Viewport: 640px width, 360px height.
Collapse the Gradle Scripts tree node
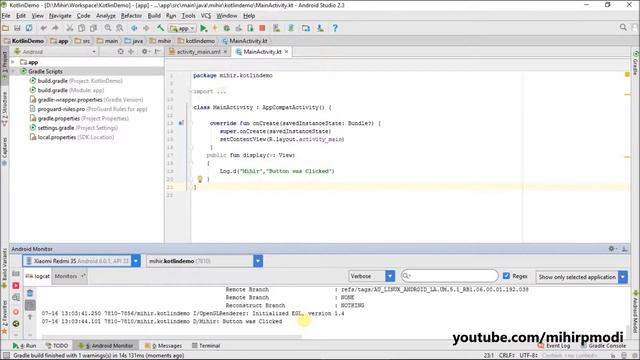(13, 71)
